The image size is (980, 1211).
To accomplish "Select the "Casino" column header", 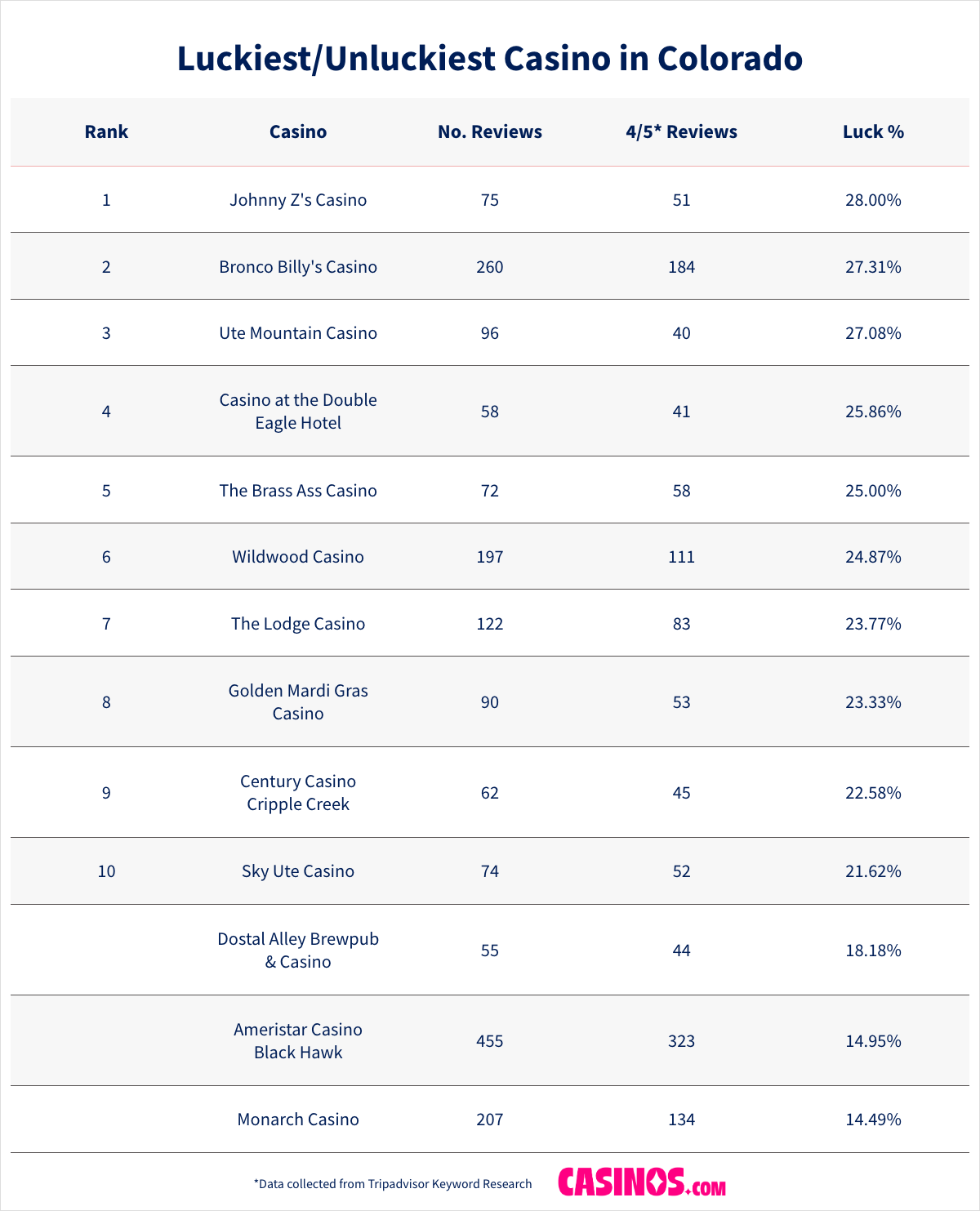I will tap(298, 132).
